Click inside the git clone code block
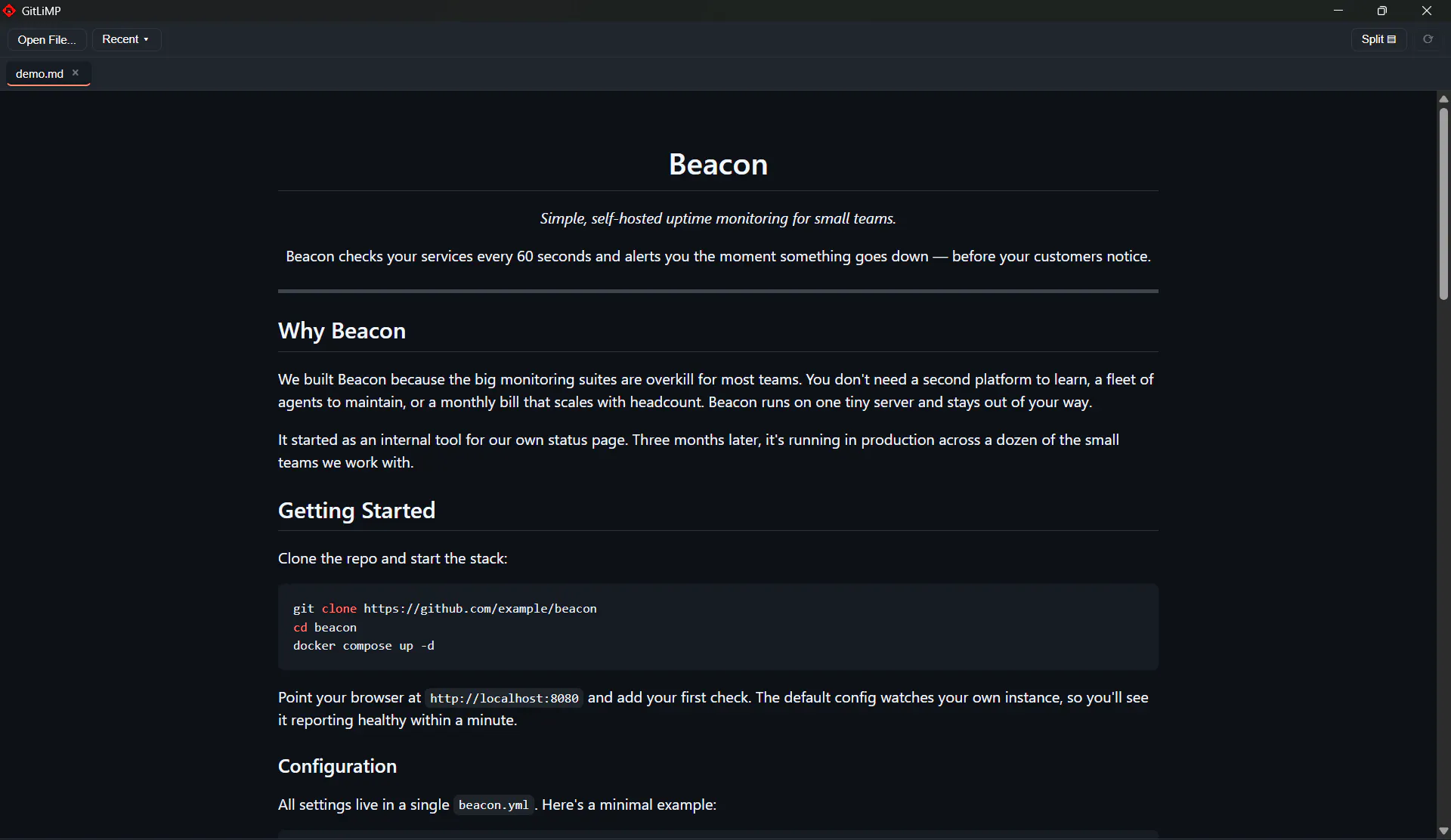 (x=718, y=627)
